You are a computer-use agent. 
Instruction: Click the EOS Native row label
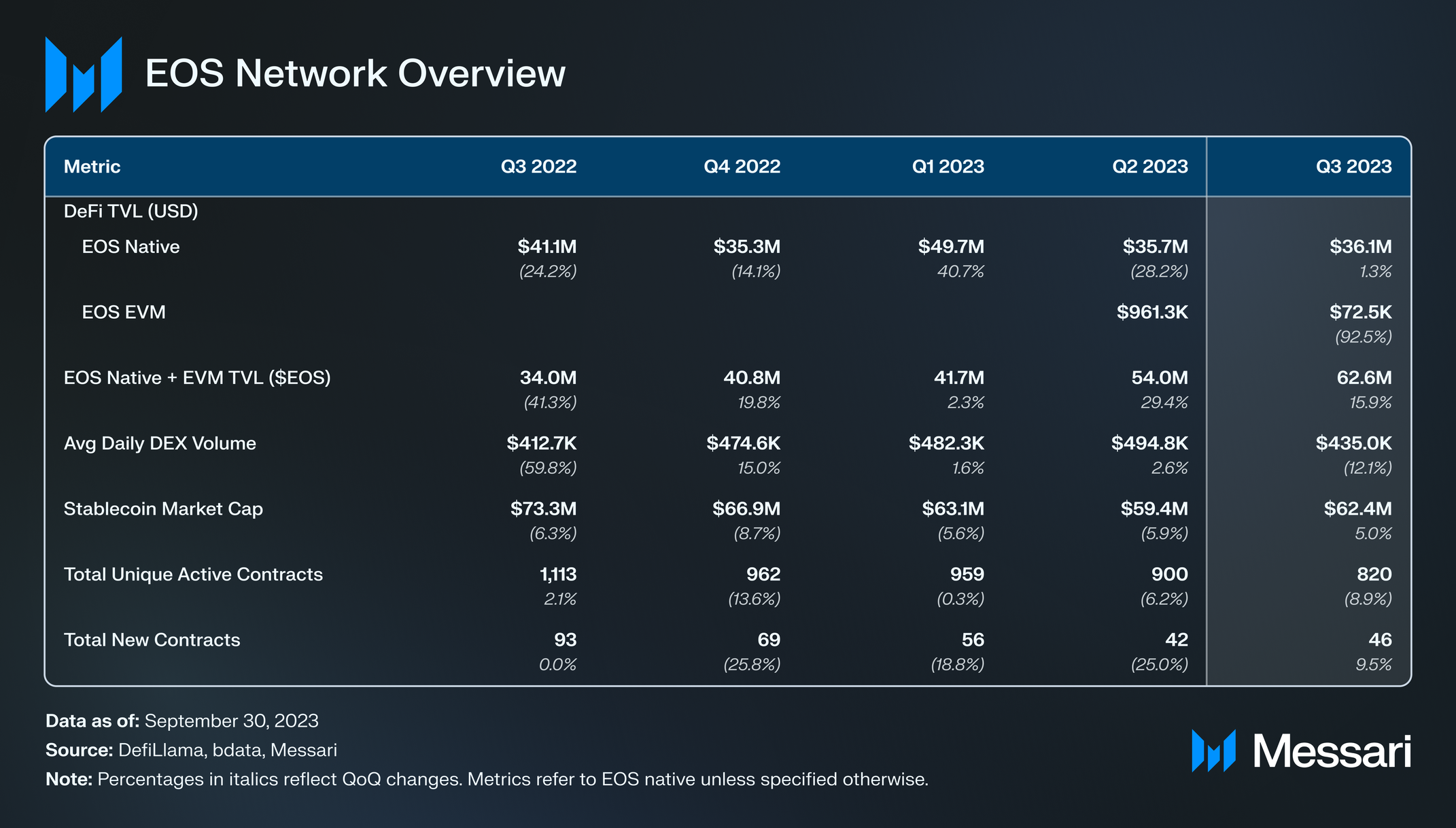click(x=131, y=247)
